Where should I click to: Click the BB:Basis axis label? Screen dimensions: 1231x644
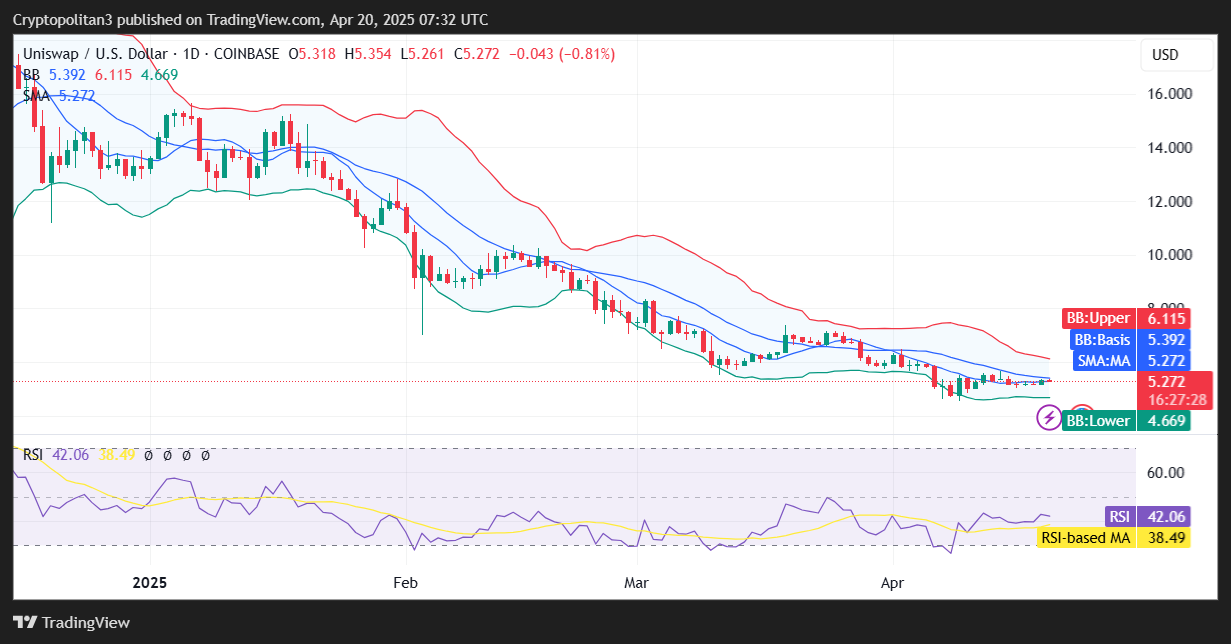pyautogui.click(x=1103, y=339)
